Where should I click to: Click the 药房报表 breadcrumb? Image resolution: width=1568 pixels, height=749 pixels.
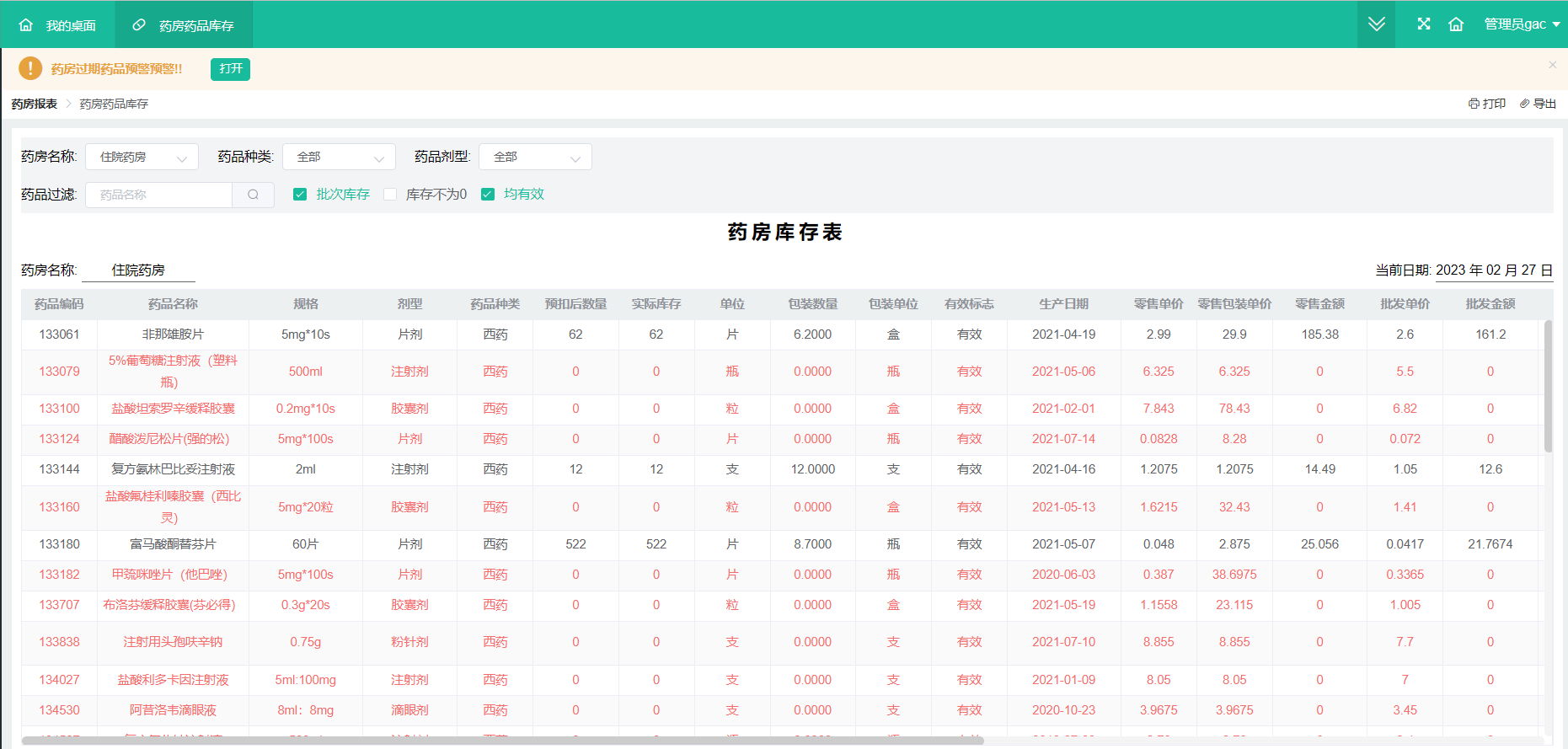point(35,104)
